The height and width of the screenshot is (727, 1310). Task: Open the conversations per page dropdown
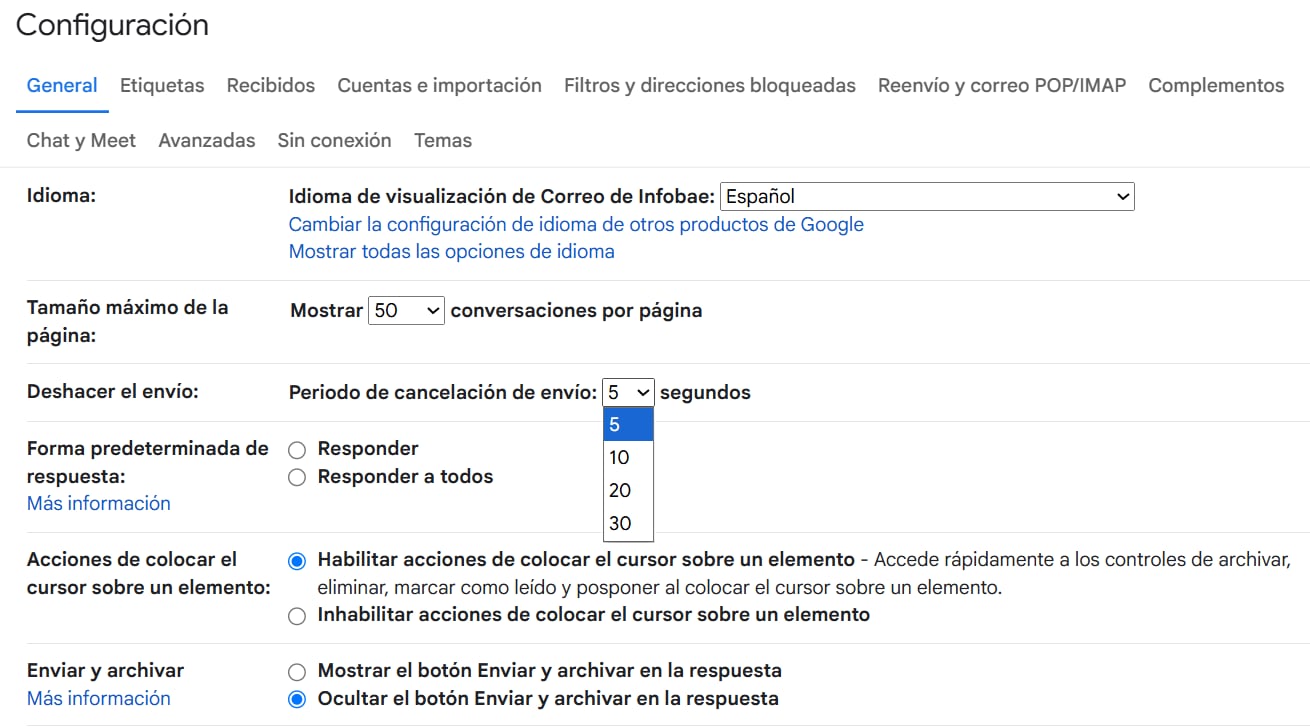pos(406,311)
